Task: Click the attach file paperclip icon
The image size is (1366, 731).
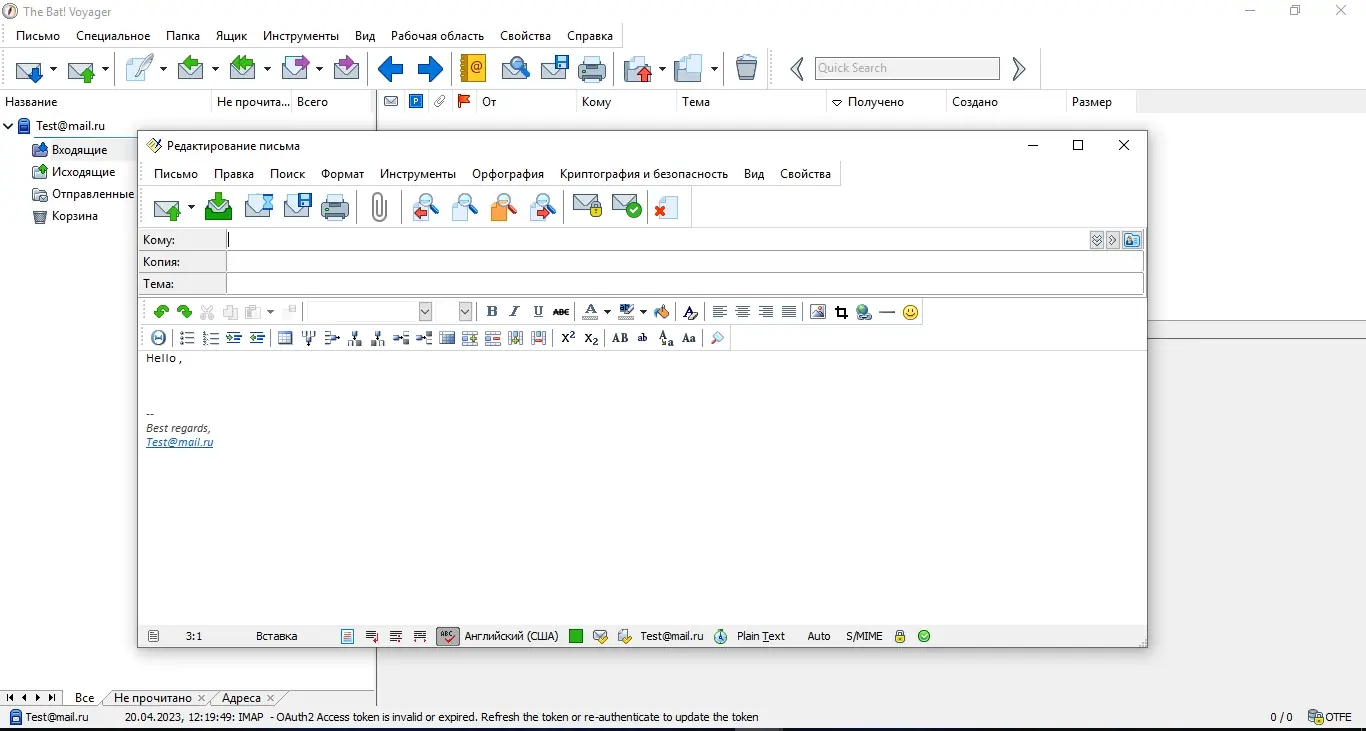Action: tap(379, 207)
